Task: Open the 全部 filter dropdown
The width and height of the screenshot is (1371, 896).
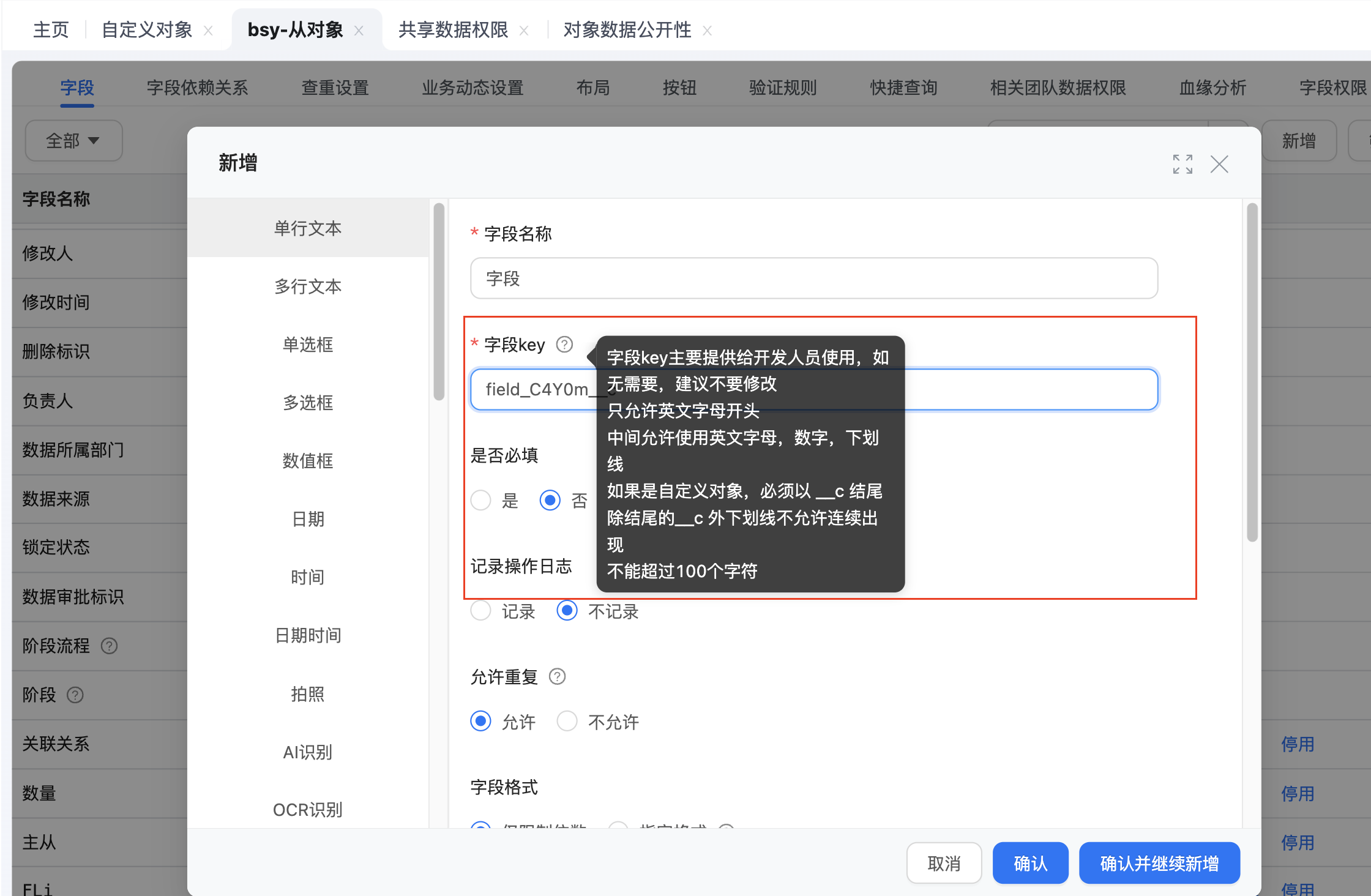Action: (x=73, y=141)
